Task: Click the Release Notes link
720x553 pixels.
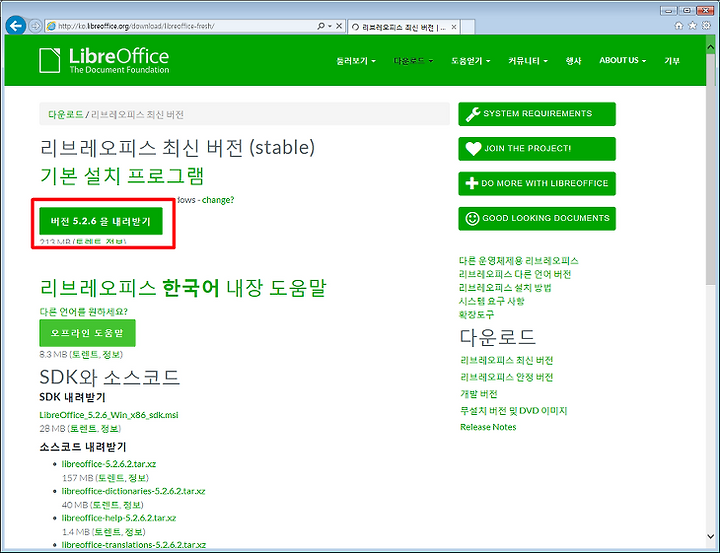Action: [488, 427]
